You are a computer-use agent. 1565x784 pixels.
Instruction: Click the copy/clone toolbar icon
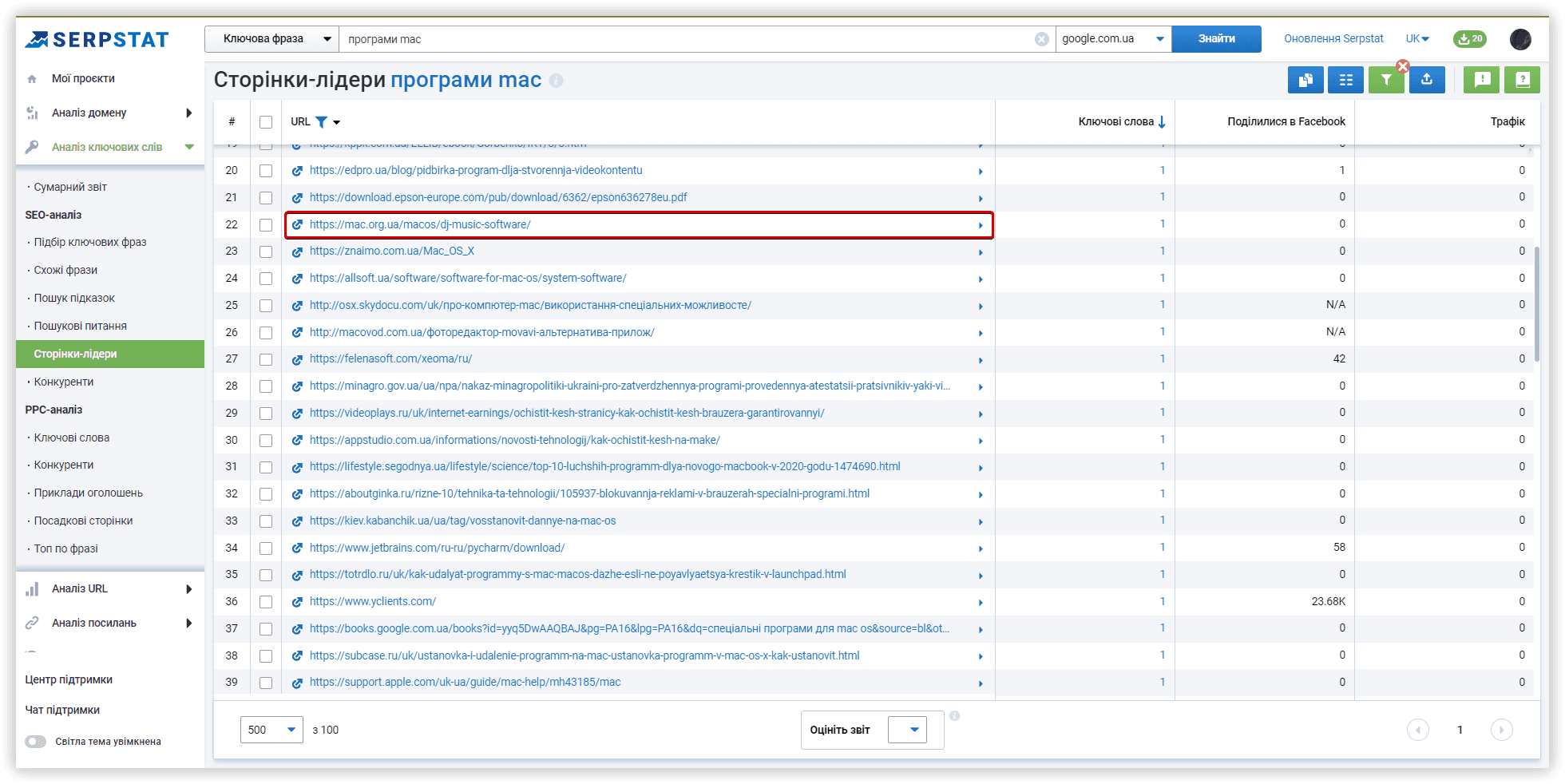[1305, 80]
